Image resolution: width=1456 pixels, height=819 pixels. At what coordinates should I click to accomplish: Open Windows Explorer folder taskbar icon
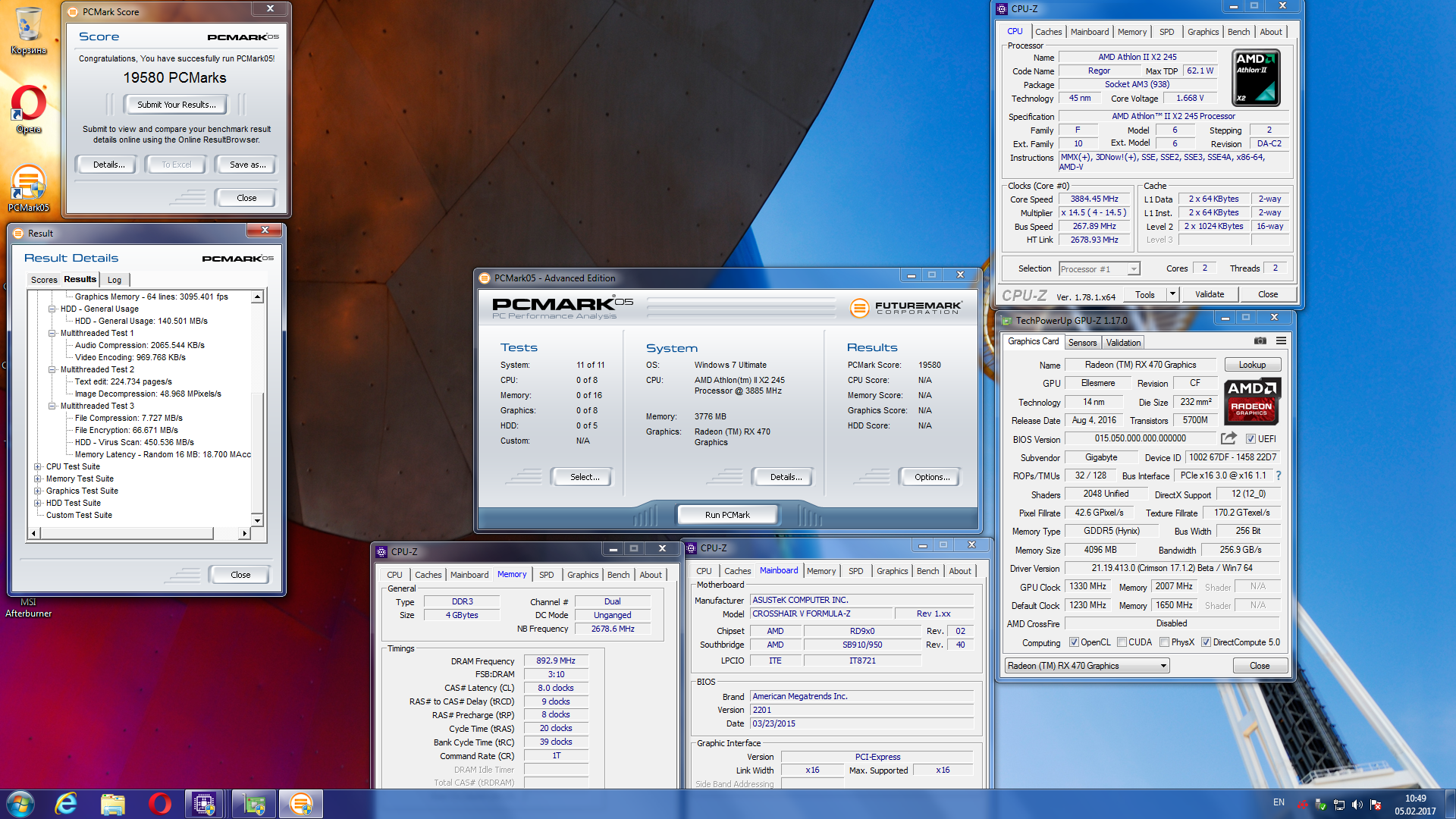112,804
